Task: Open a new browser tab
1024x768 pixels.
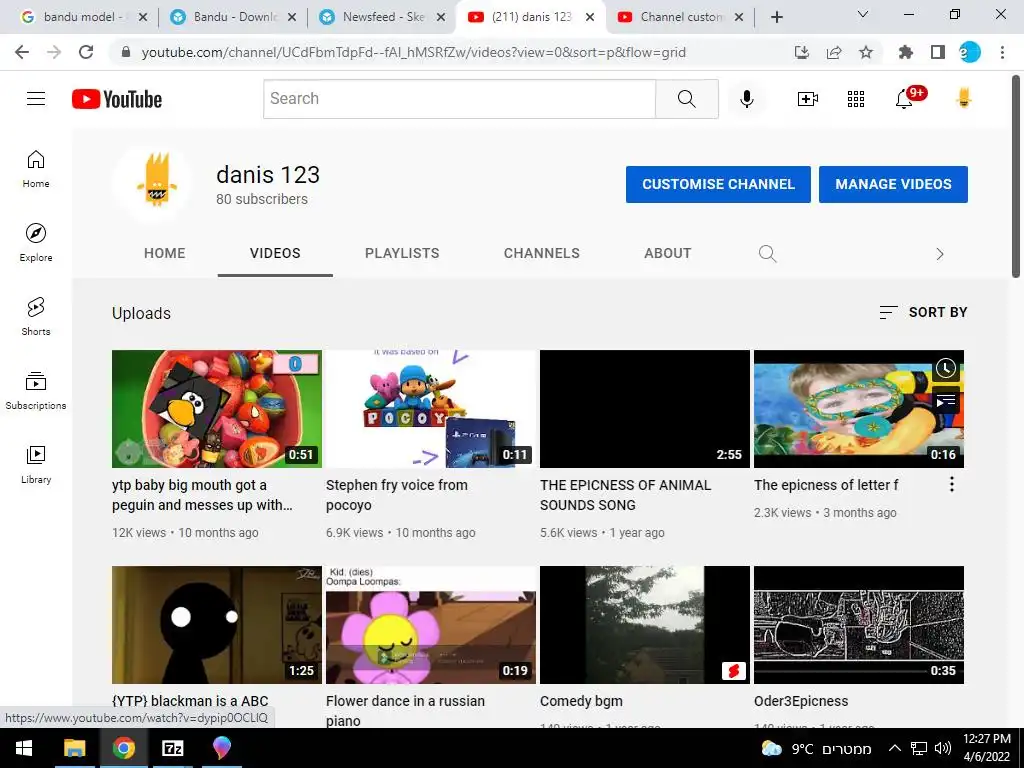Action: pos(776,17)
